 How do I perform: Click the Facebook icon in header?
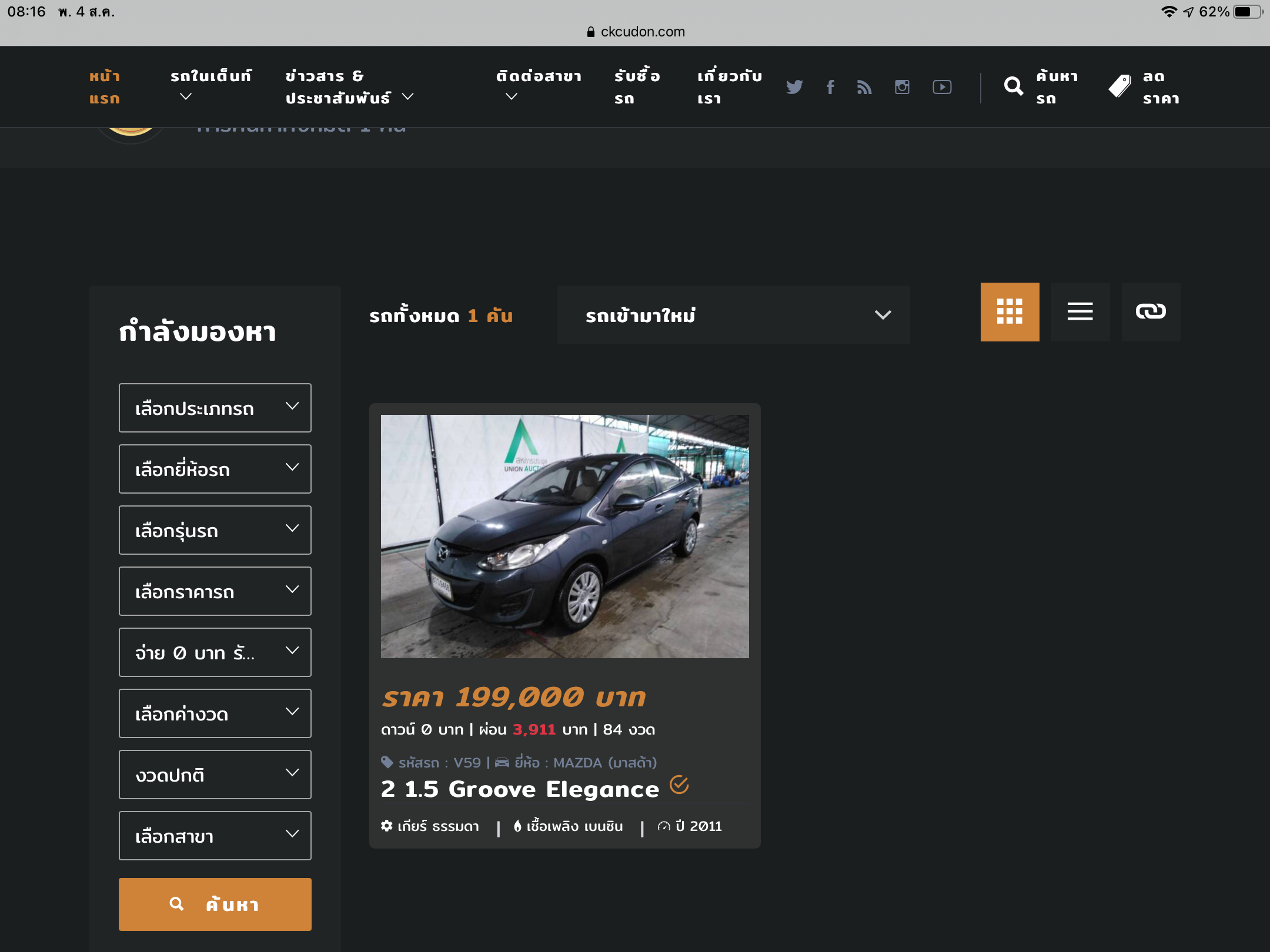(830, 87)
